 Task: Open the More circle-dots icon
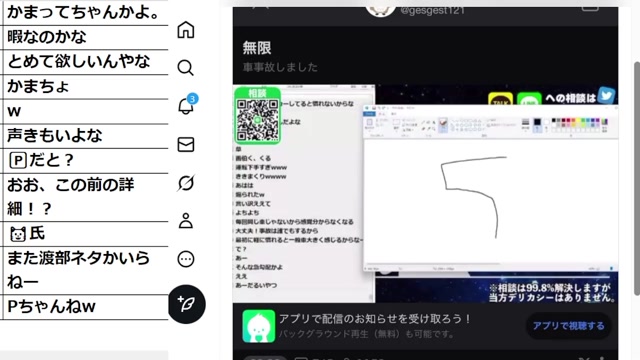pos(186,259)
